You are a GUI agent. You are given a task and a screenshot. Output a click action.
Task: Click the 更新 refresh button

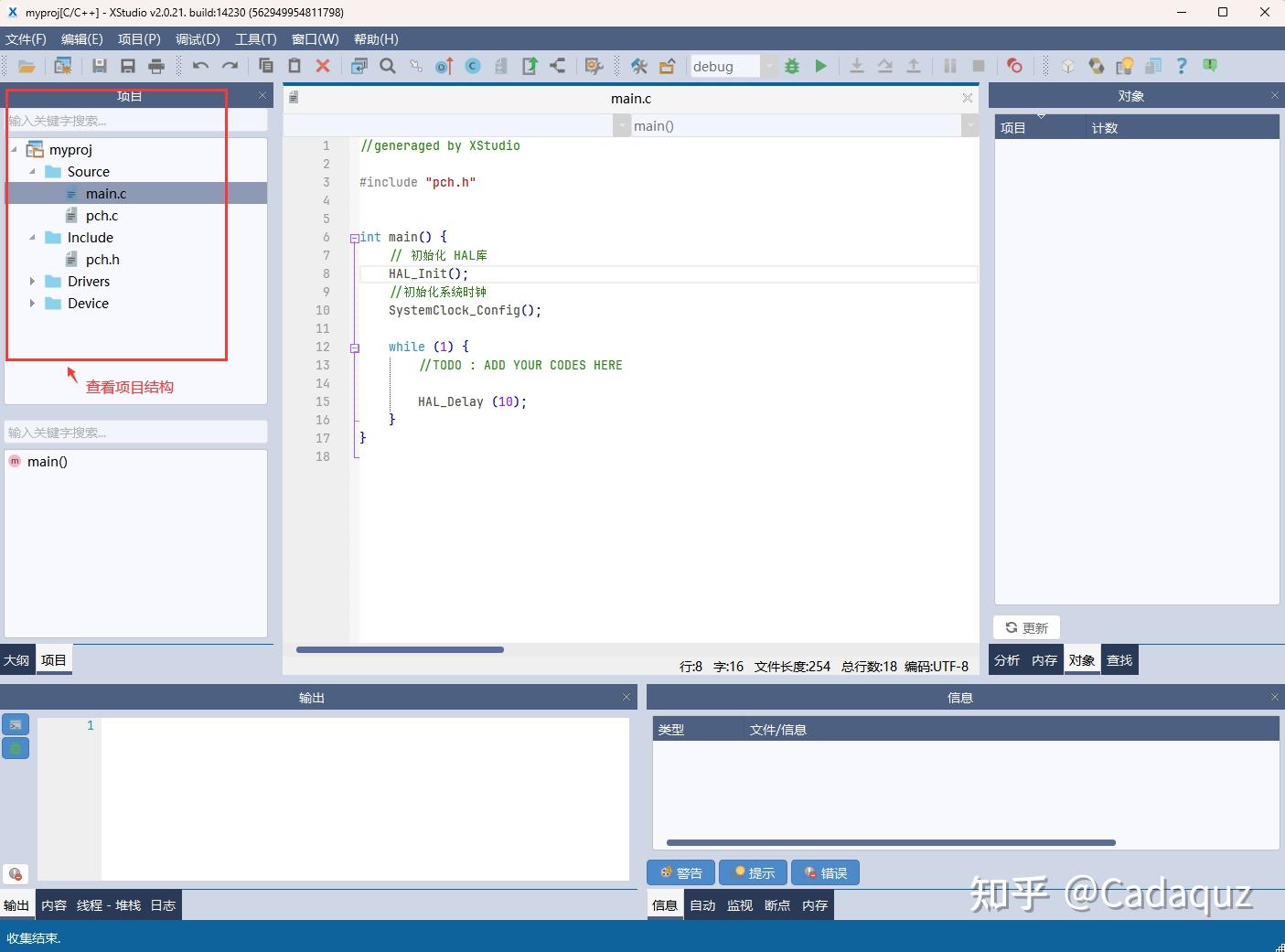pos(1026,627)
